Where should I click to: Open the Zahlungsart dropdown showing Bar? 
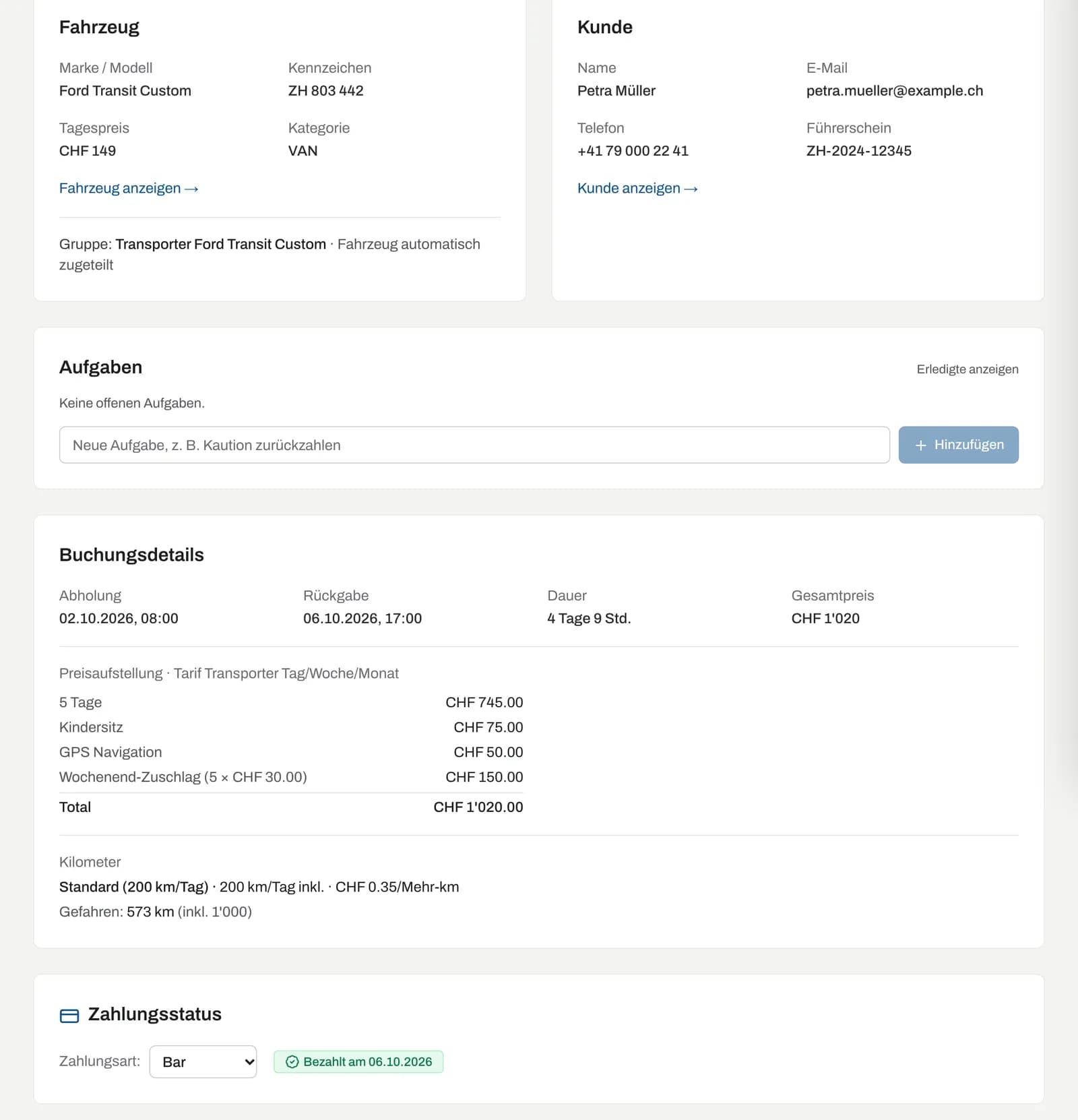(x=203, y=1062)
